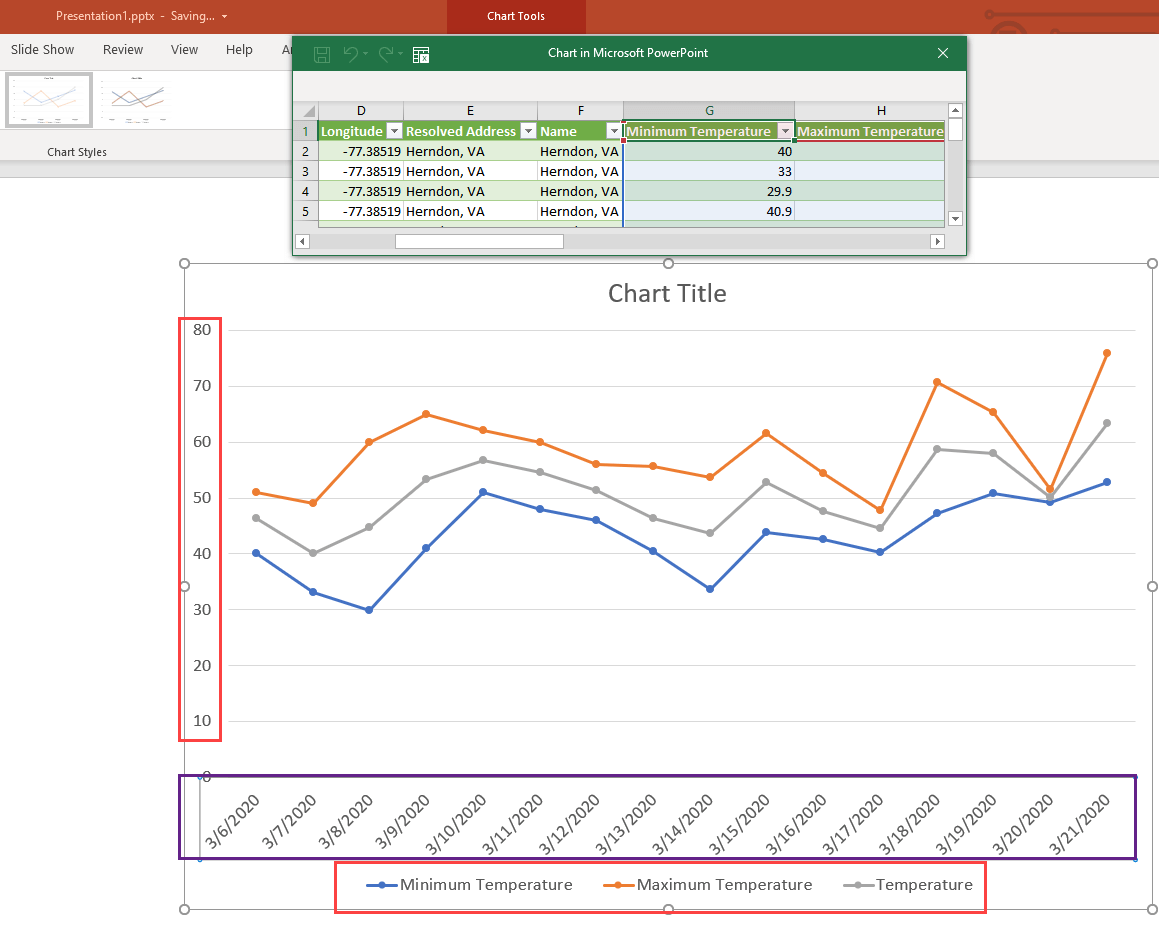Open the Longitude column filter dropdown
This screenshot has height=934, width=1159.
(394, 131)
